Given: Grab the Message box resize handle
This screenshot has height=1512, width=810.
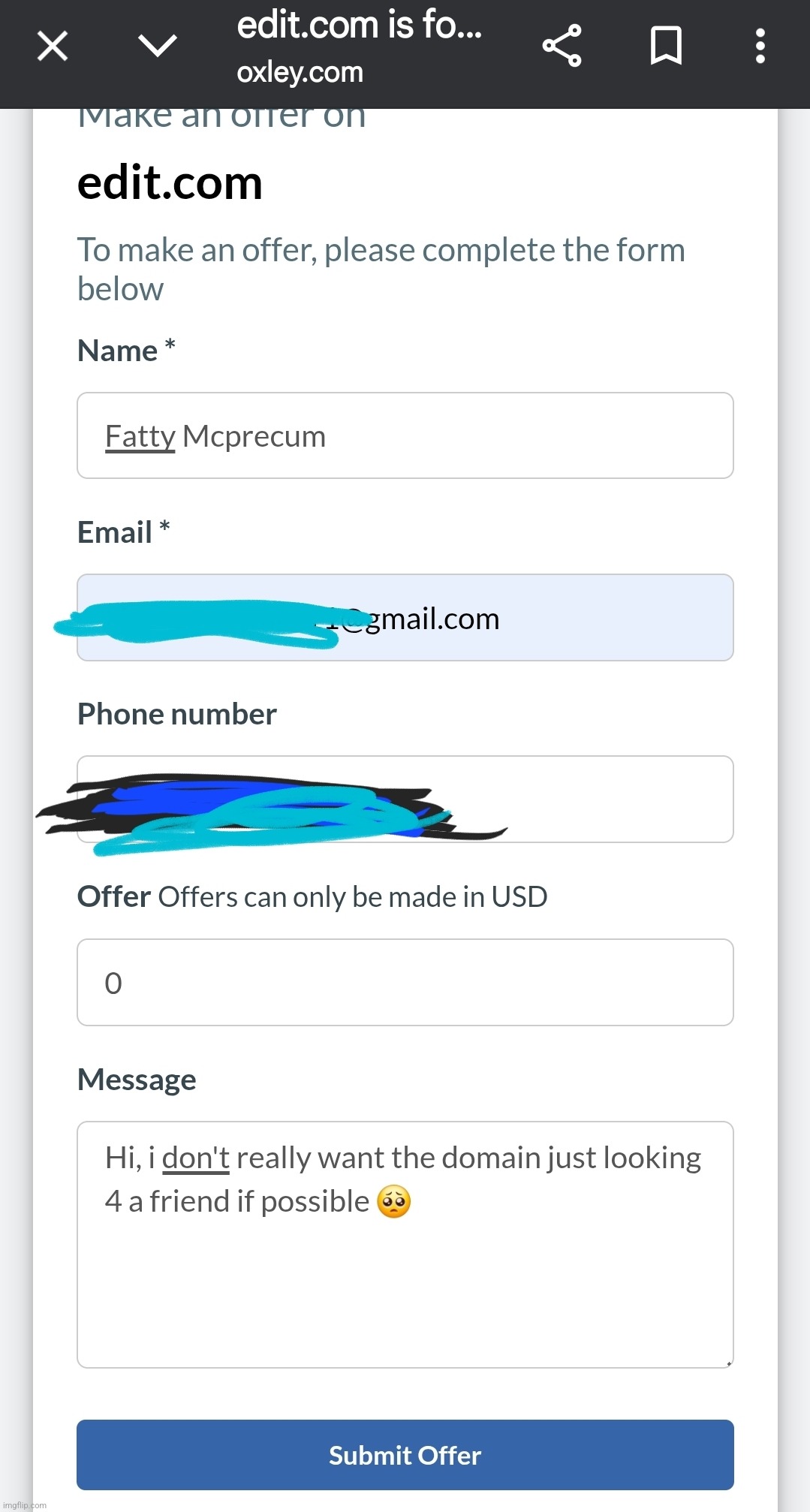Looking at the screenshot, I should pos(729,1363).
